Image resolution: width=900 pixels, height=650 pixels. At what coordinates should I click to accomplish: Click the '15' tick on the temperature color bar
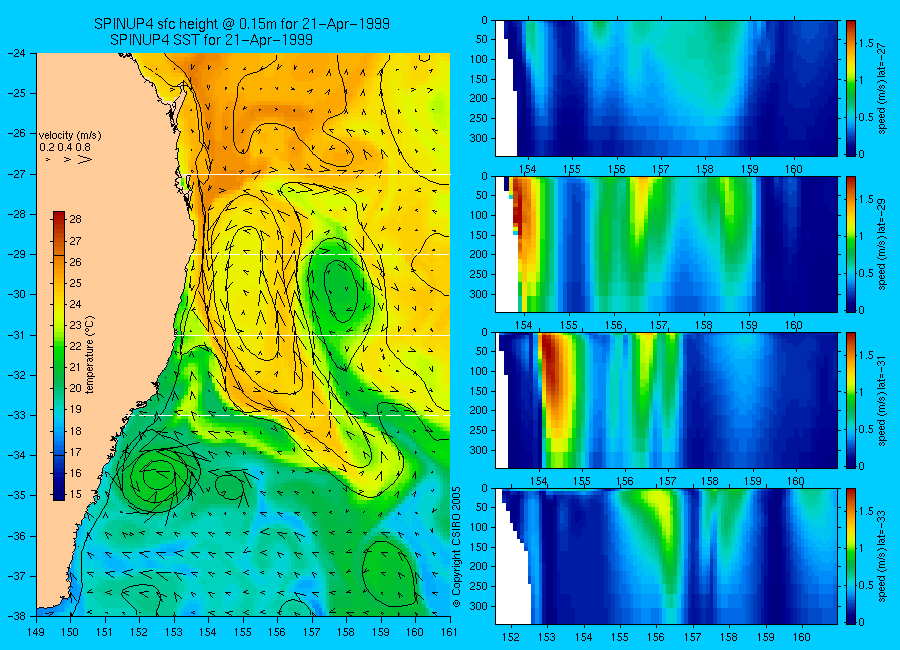(x=75, y=494)
